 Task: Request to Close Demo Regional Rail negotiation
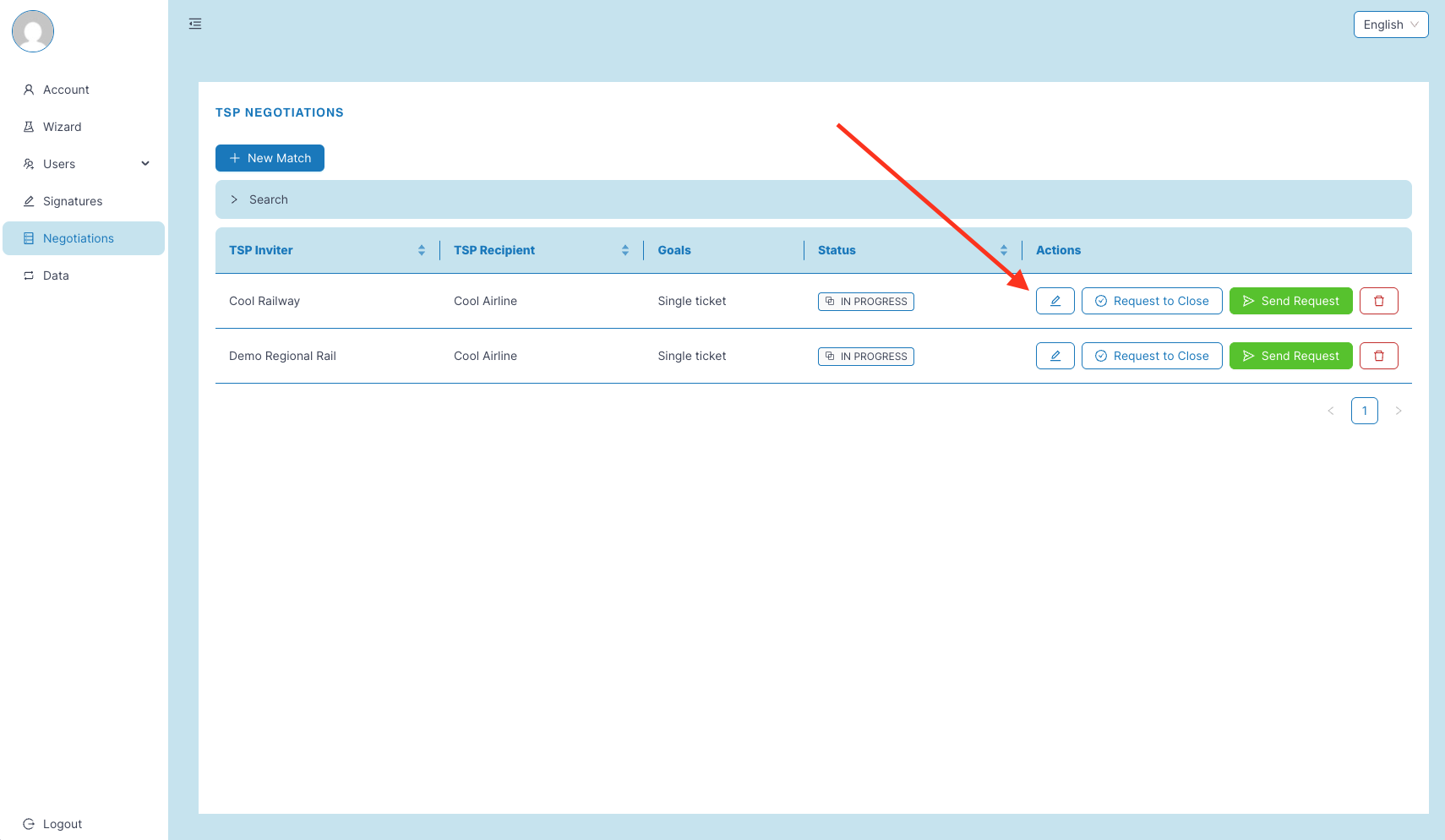click(1151, 356)
